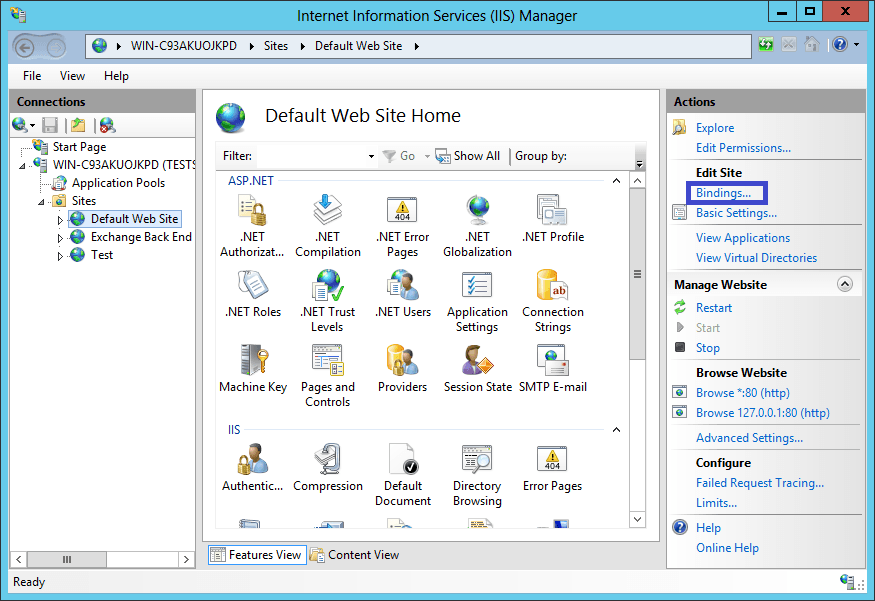This screenshot has height=601, width=875.
Task: Expand the Test site node
Action: [59, 254]
